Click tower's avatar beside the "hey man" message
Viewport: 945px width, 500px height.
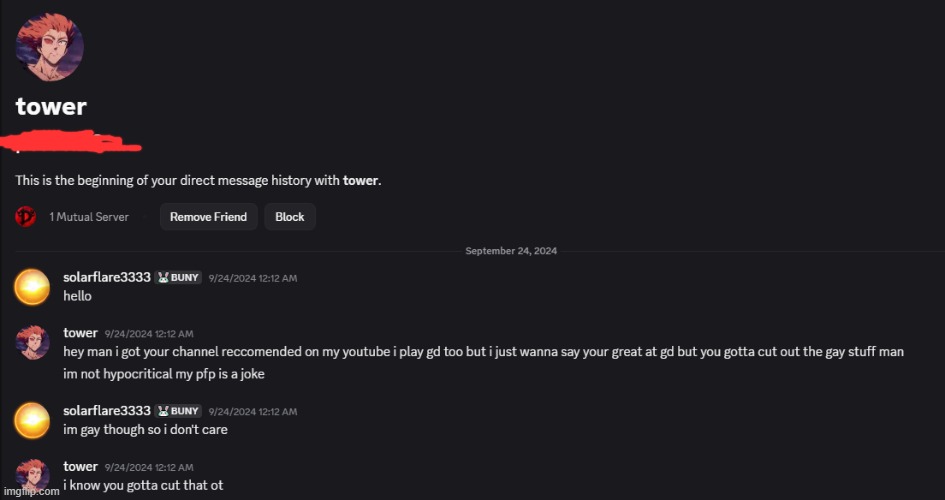pyautogui.click(x=32, y=342)
